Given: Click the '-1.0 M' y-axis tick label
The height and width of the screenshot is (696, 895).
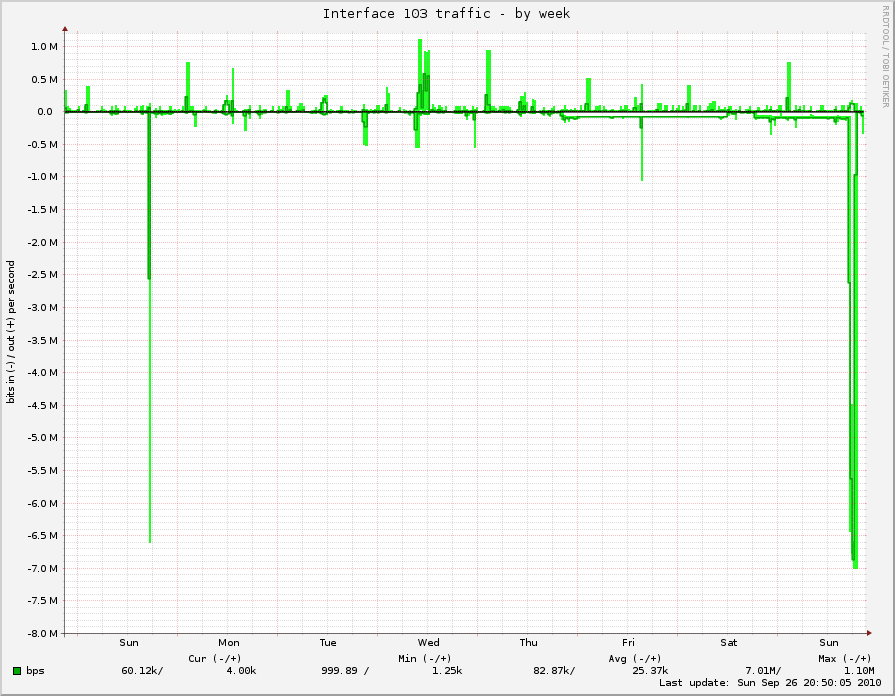Looking at the screenshot, I should tap(43, 177).
